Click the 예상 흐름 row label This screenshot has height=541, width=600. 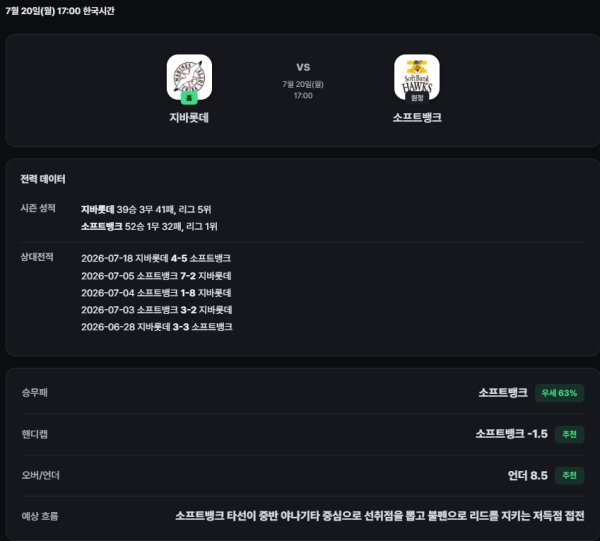[x=40, y=517]
